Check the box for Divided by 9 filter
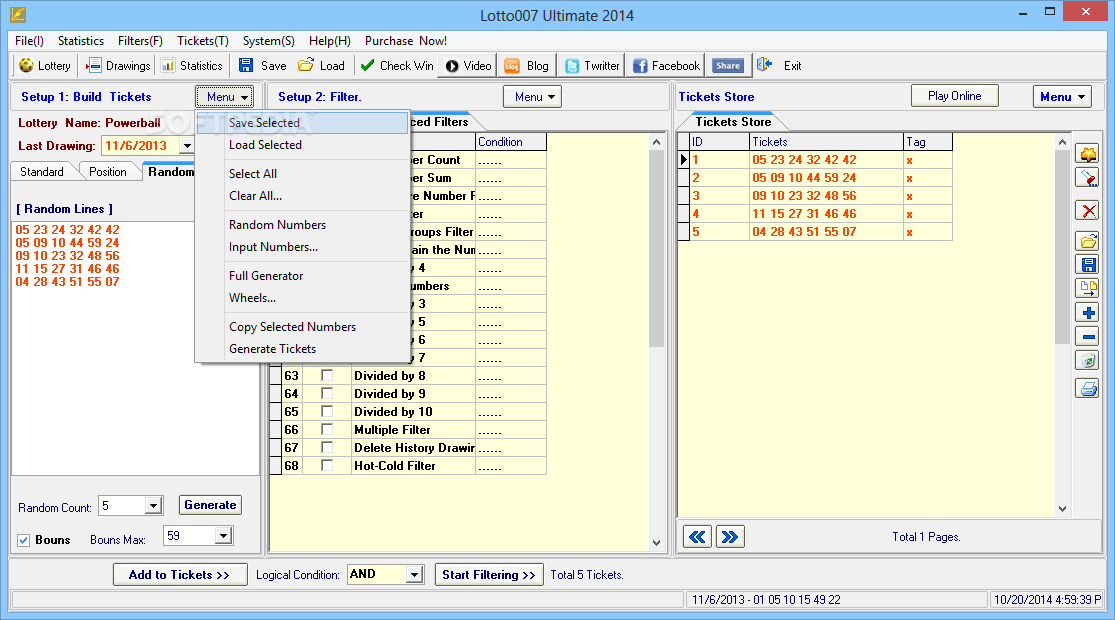 327,393
